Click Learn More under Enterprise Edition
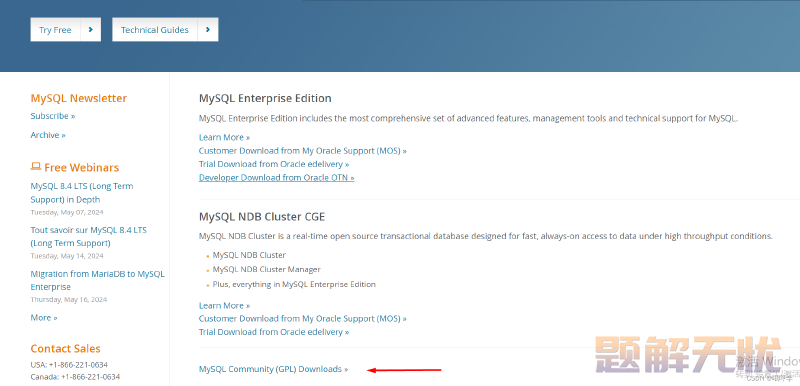The height and width of the screenshot is (386, 800). [x=224, y=137]
